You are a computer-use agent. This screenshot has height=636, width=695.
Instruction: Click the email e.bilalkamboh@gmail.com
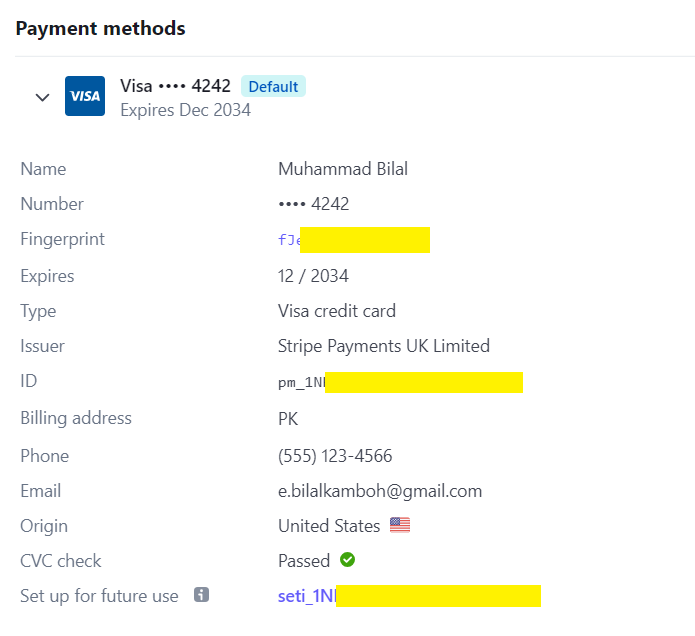380,491
